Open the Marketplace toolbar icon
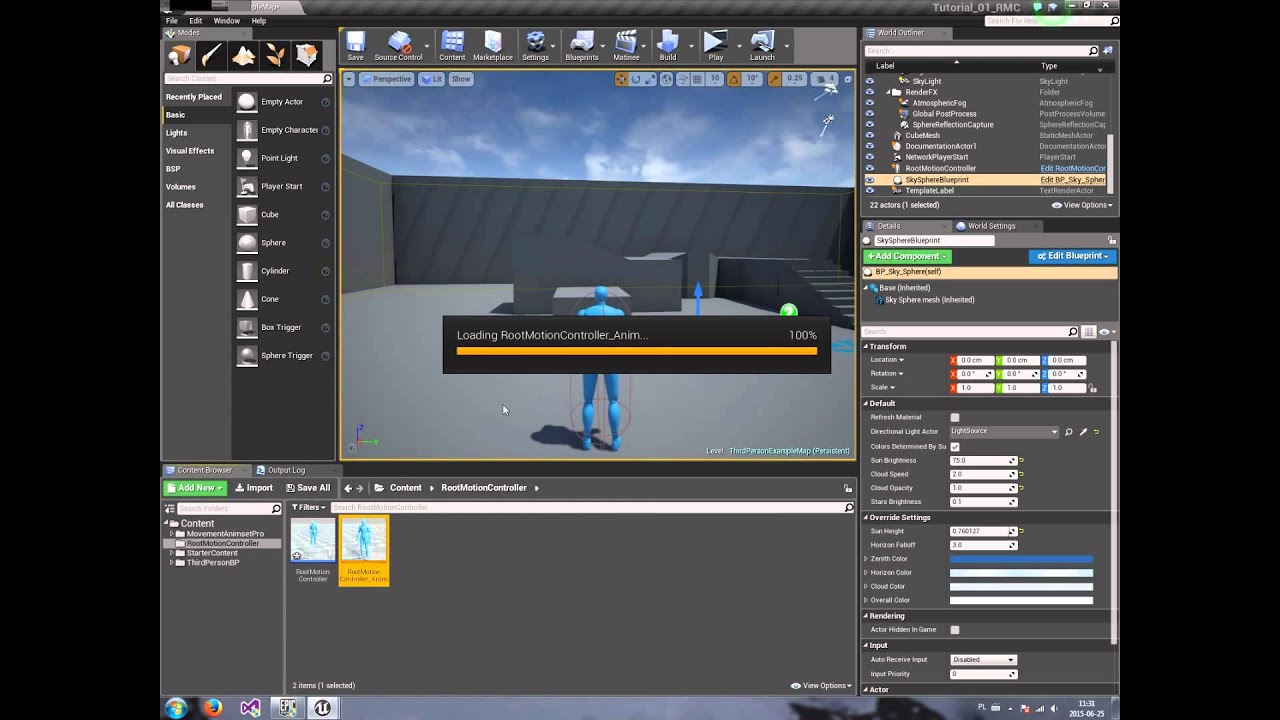The image size is (1280, 720). tap(492, 46)
